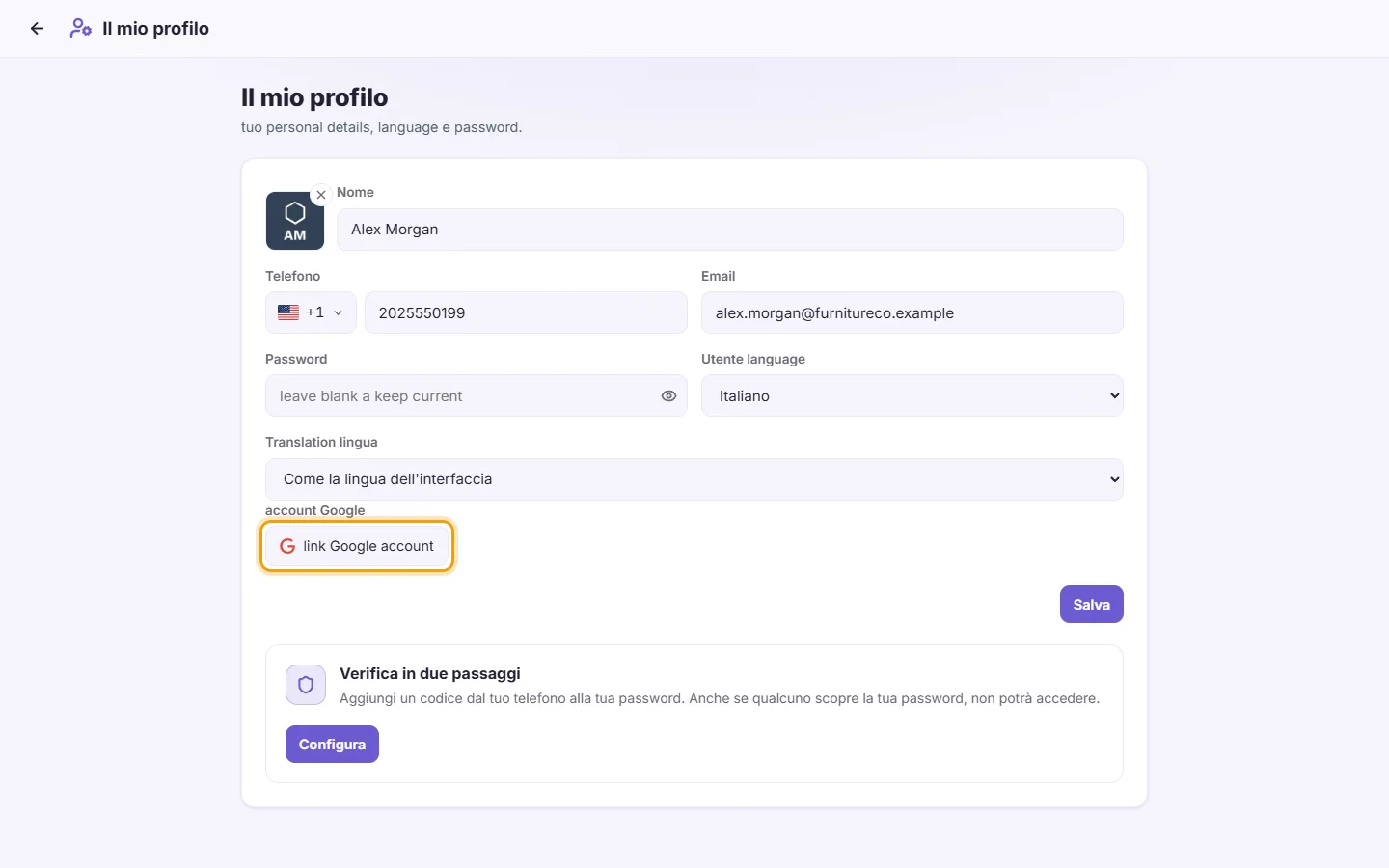Click the US flag icon

pos(288,312)
